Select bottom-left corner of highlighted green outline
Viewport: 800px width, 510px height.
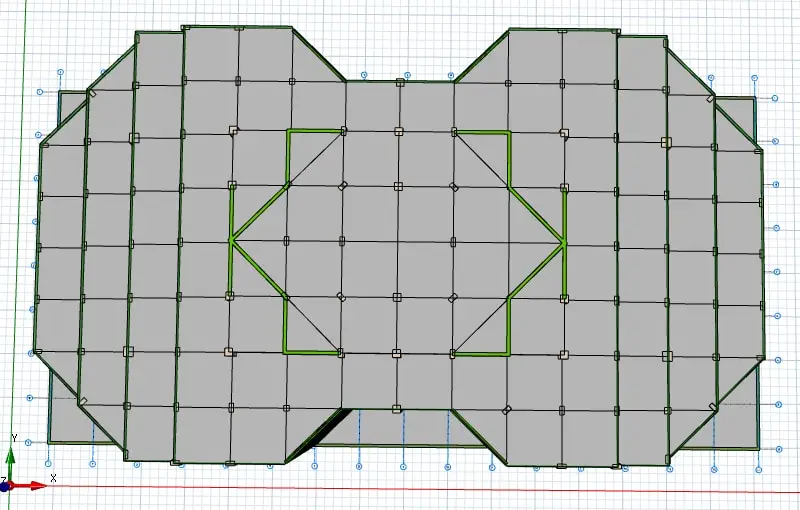click(x=286, y=351)
